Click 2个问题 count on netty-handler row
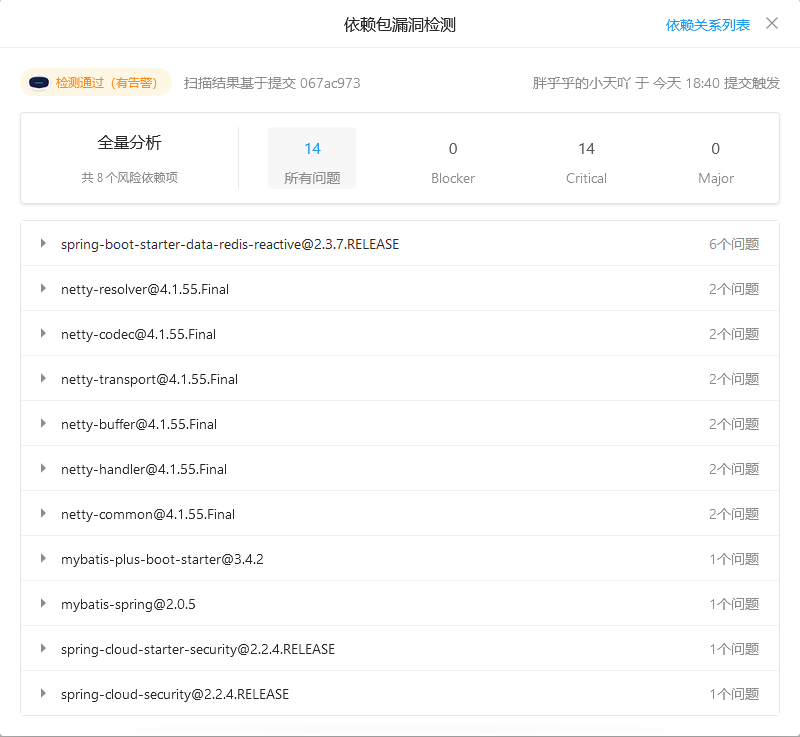This screenshot has height=737, width=800. click(734, 469)
